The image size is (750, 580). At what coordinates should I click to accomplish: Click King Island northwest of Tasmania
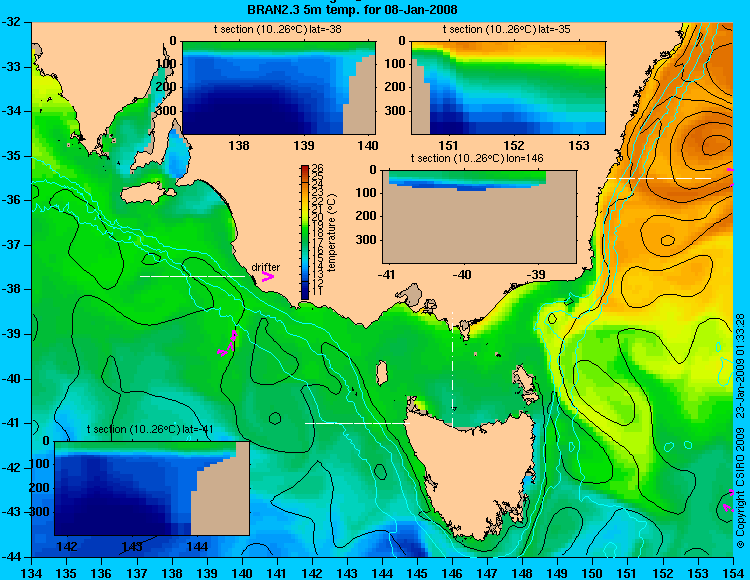pos(381,372)
